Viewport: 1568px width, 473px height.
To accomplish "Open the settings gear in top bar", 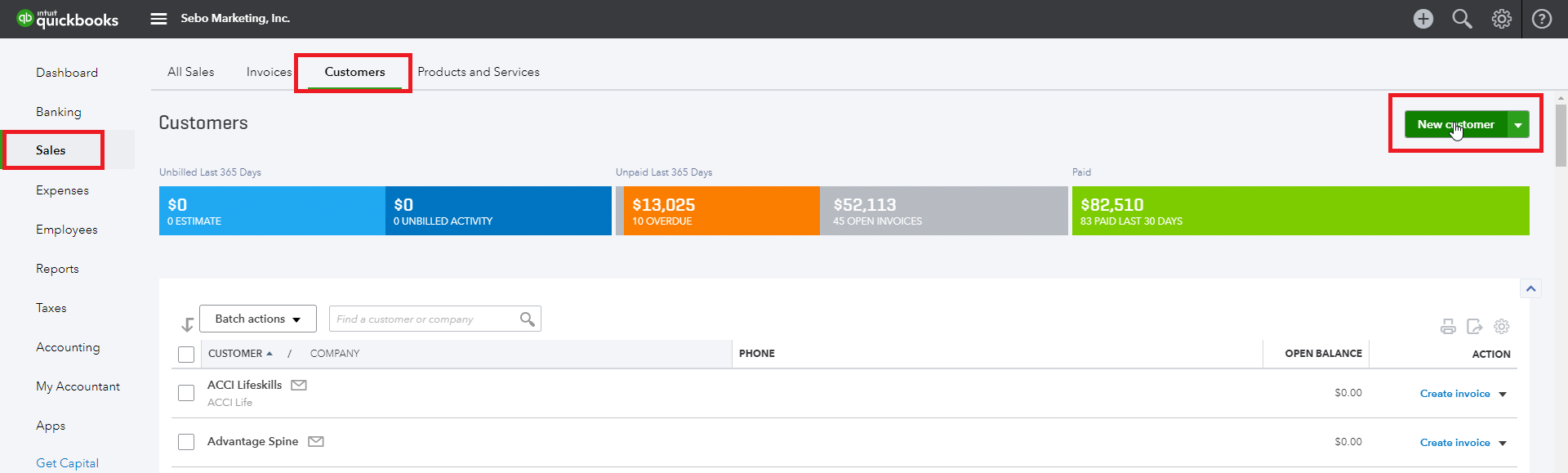I will 1502,19.
